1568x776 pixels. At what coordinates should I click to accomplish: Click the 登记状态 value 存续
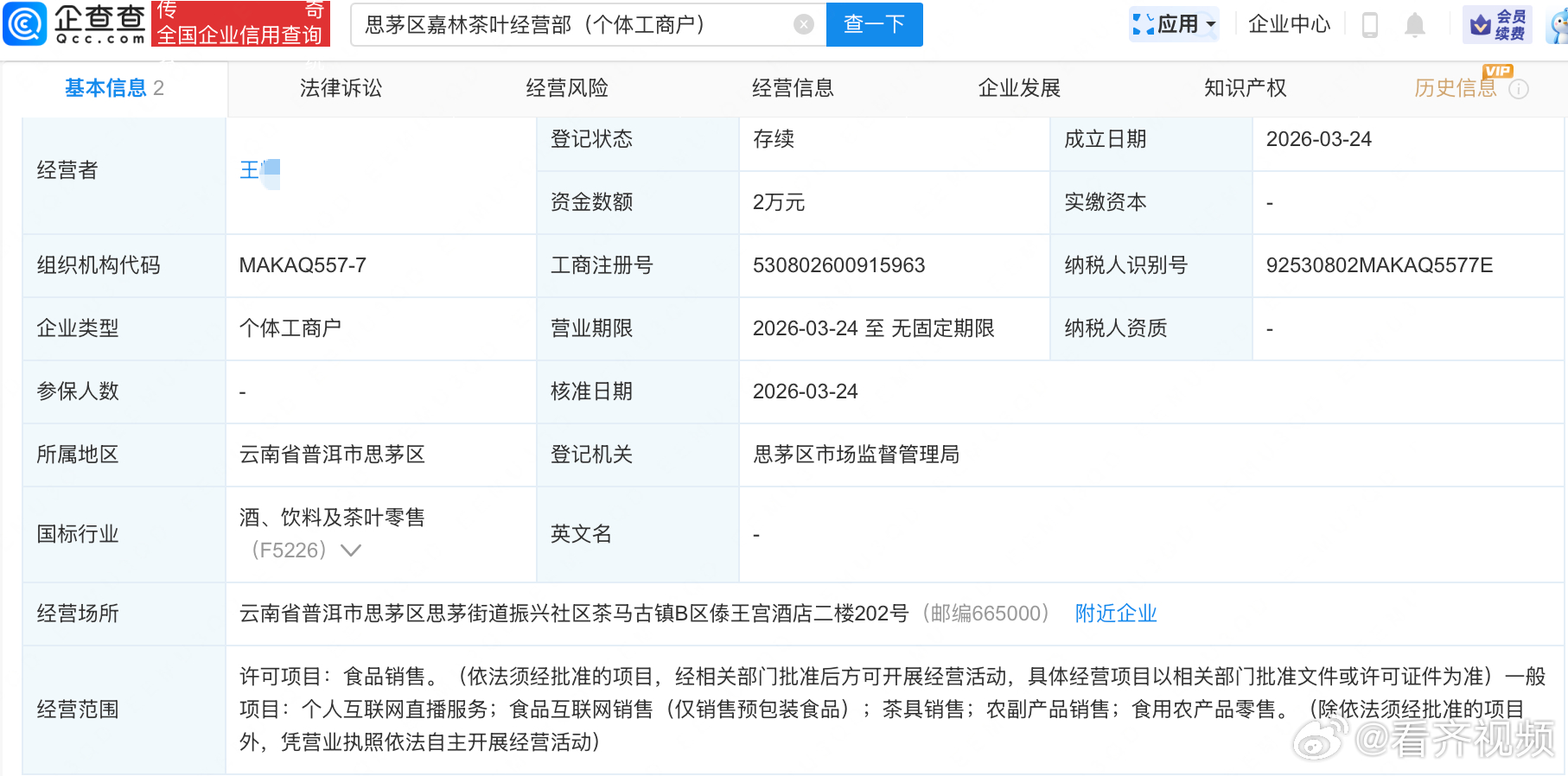pyautogui.click(x=774, y=139)
